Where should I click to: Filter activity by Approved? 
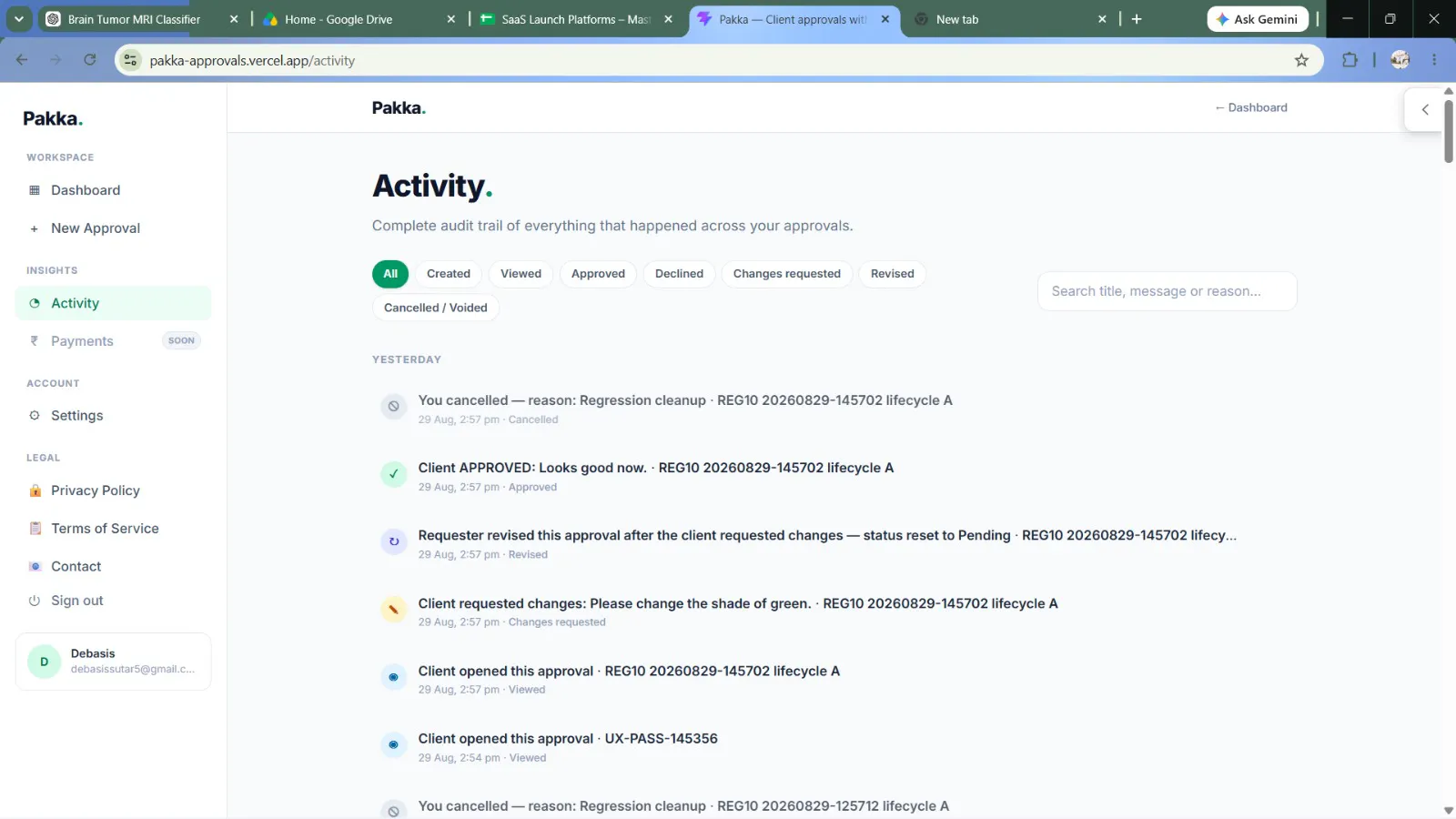click(598, 274)
